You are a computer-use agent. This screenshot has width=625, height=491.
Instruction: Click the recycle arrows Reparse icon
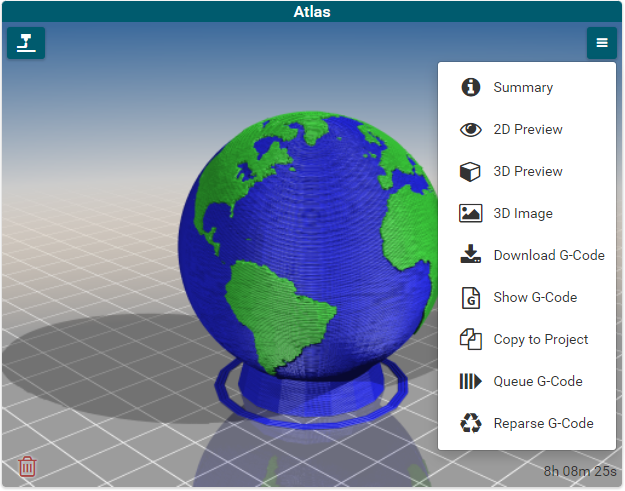tap(471, 423)
